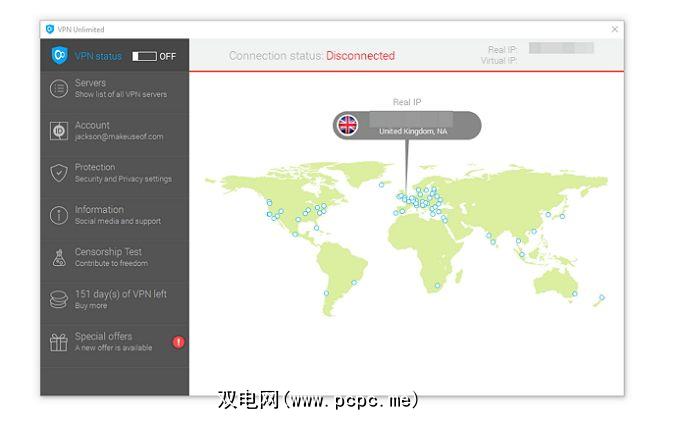Open the Protection shield icon
680x423 pixels.
(59, 173)
